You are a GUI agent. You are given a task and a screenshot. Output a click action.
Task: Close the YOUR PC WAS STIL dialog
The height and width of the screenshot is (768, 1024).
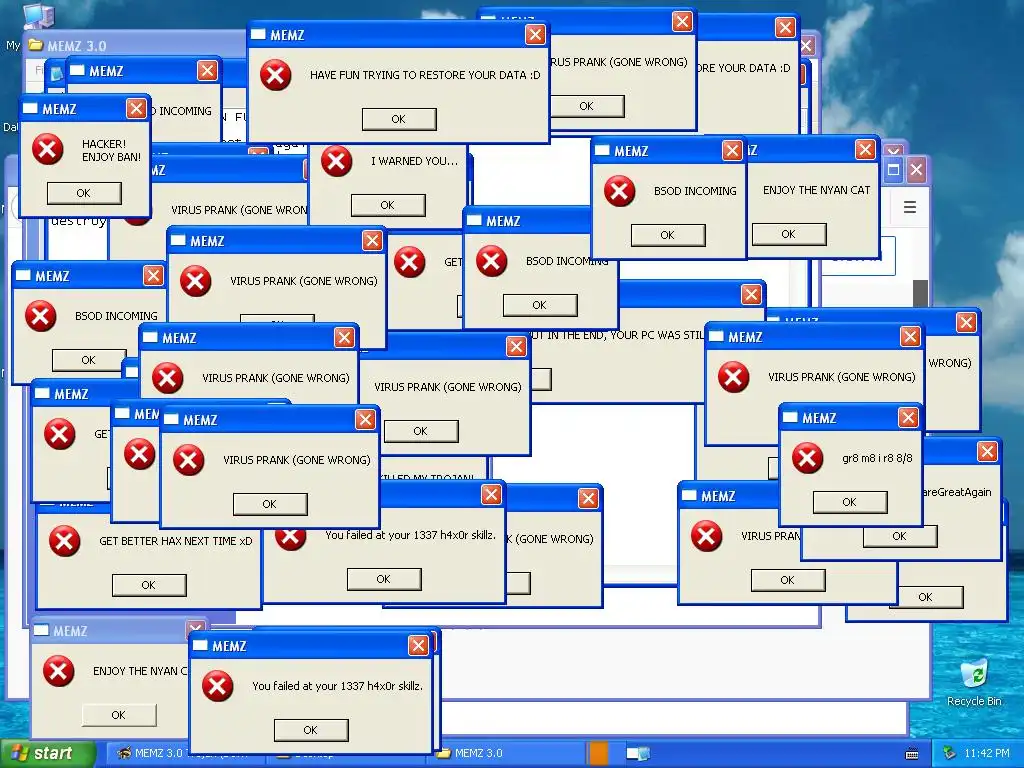click(751, 295)
